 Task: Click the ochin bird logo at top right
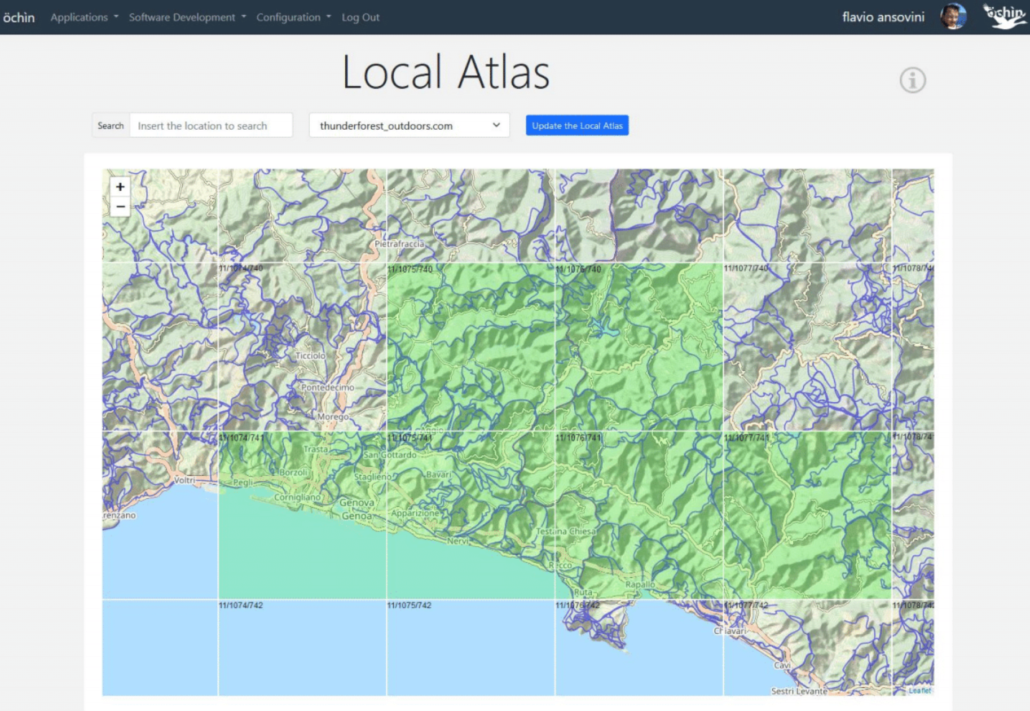tap(1003, 16)
